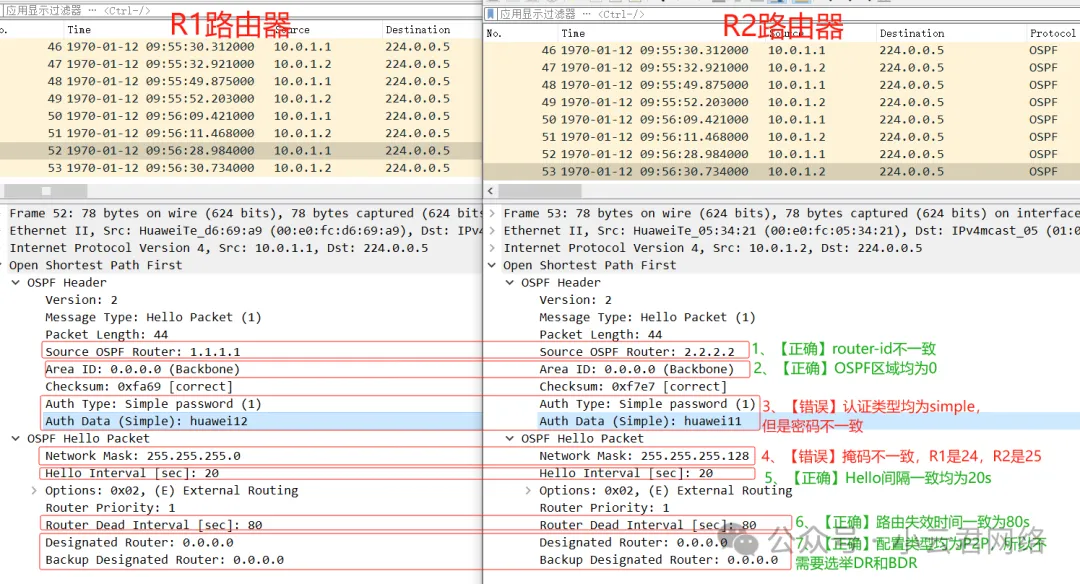
Task: Collapse the OSPF Header containing router 1.1.1.1
Action: (16, 283)
